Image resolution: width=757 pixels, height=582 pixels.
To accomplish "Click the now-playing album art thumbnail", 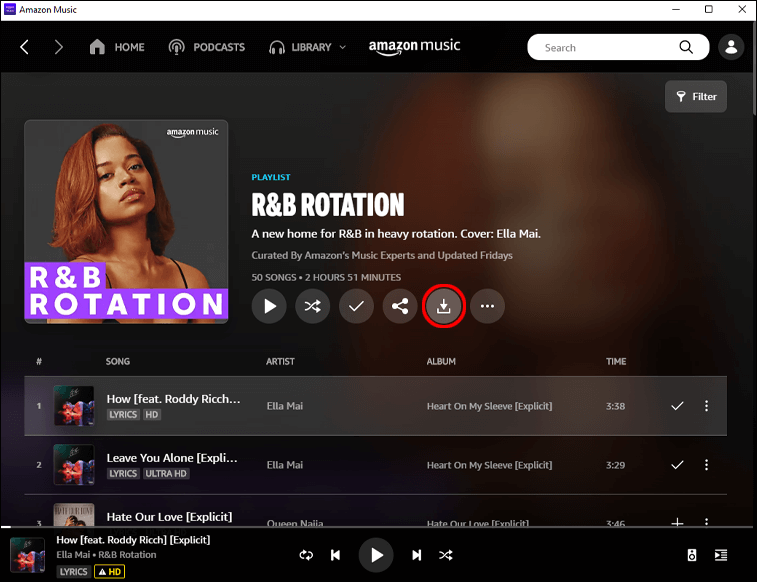I will [28, 555].
